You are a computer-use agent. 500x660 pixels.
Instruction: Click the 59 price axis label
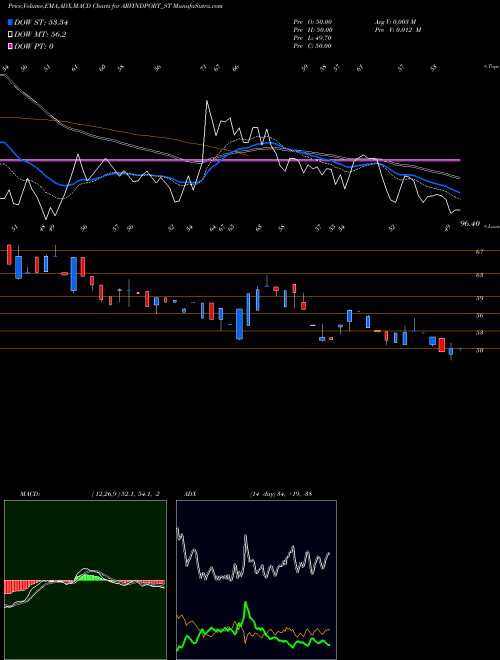[479, 298]
